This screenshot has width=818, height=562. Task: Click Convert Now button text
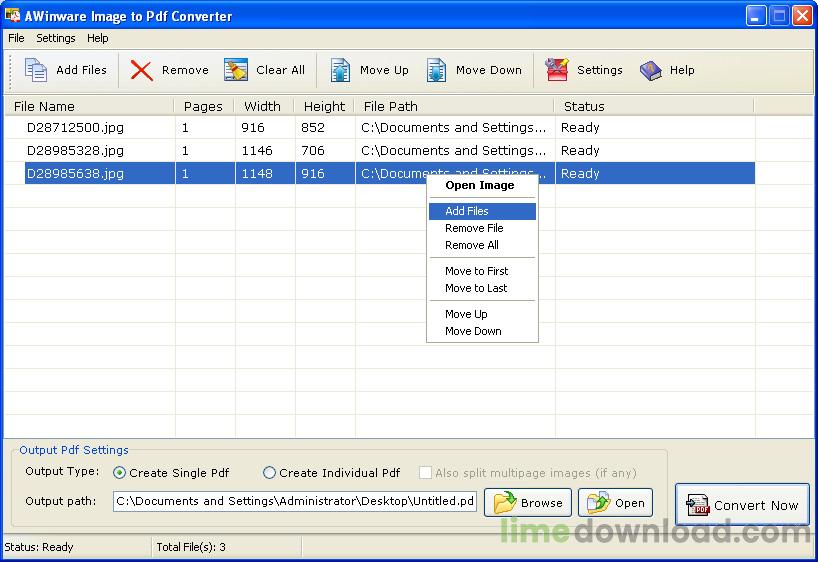pyautogui.click(x=756, y=505)
